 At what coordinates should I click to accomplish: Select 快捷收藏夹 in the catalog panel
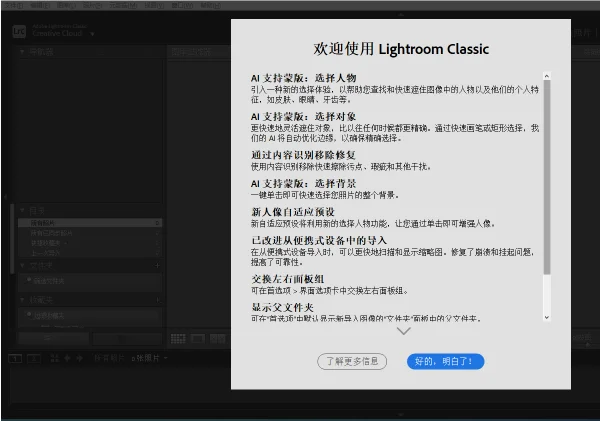(90, 243)
